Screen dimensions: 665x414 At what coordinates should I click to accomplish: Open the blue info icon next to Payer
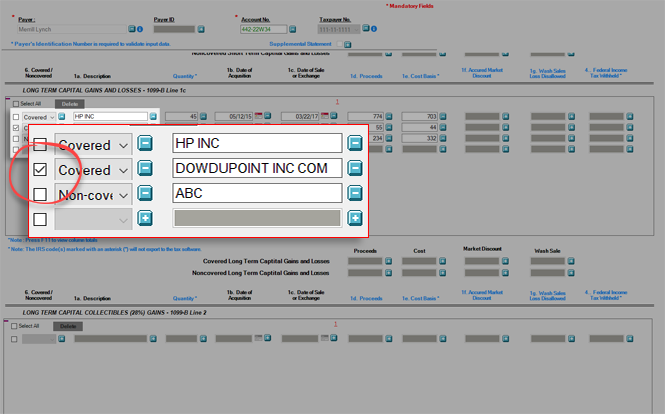pyautogui.click(x=140, y=29)
